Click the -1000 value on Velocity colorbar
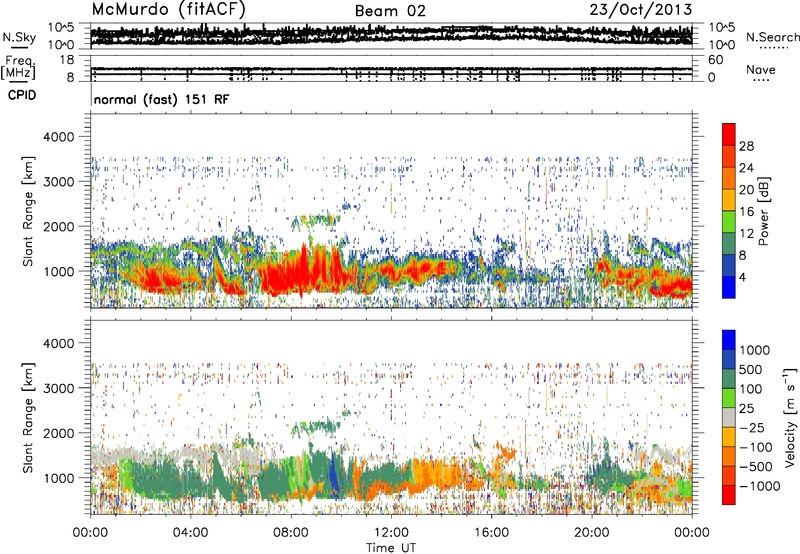The width and height of the screenshot is (800, 554). click(759, 486)
